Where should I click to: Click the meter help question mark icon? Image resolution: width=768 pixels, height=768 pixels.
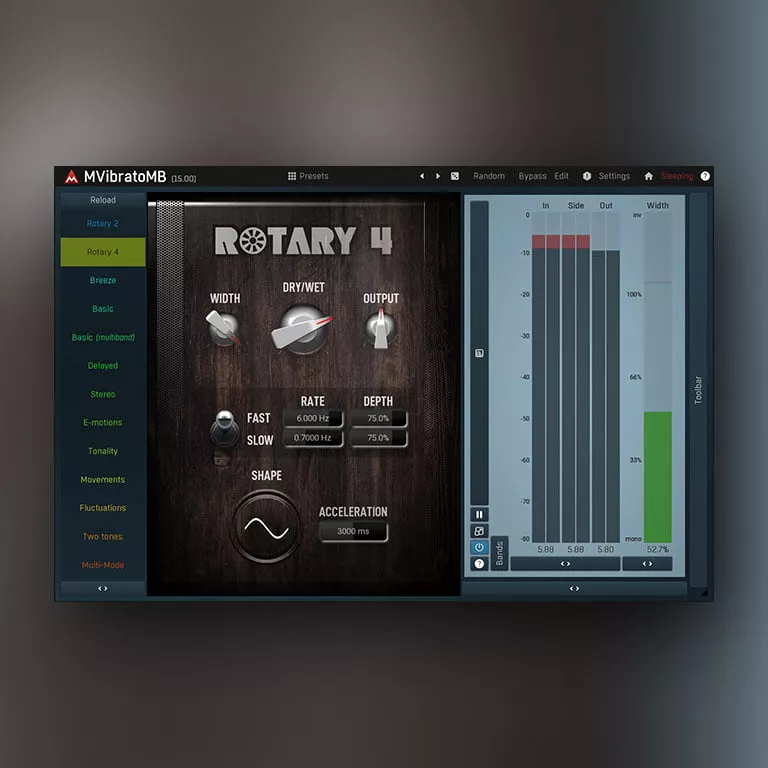[x=479, y=564]
